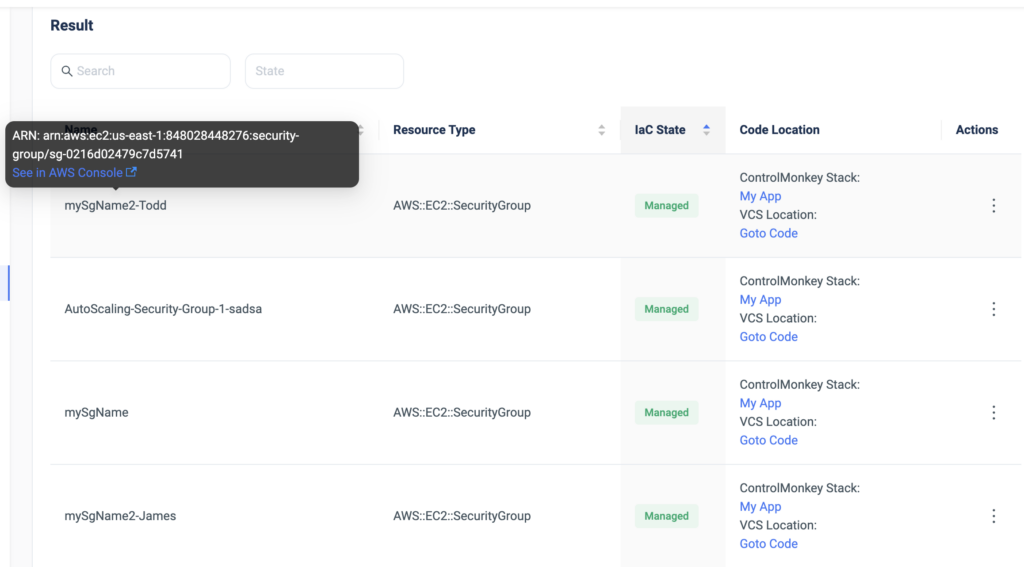Go to code for mySgName row
Image resolution: width=1024 pixels, height=567 pixels.
click(769, 440)
